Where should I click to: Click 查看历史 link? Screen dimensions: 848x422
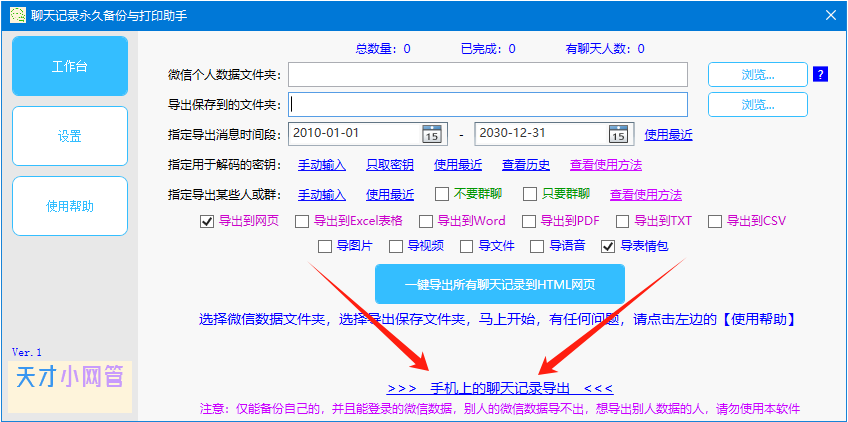coord(526,165)
